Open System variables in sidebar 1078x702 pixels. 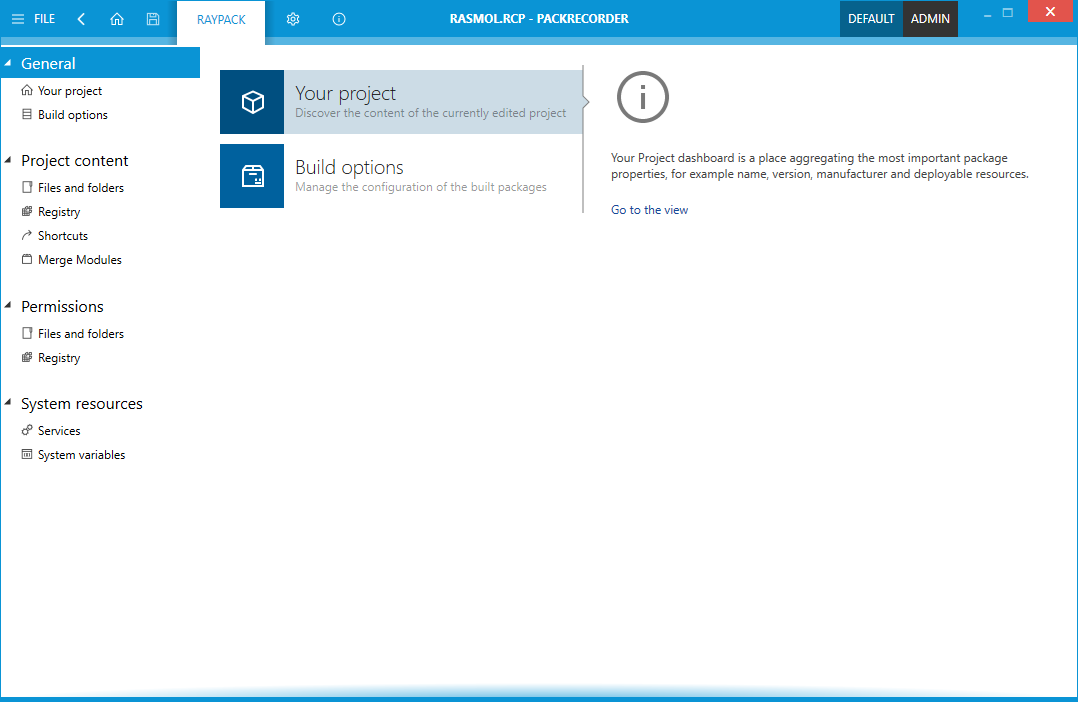tap(81, 455)
